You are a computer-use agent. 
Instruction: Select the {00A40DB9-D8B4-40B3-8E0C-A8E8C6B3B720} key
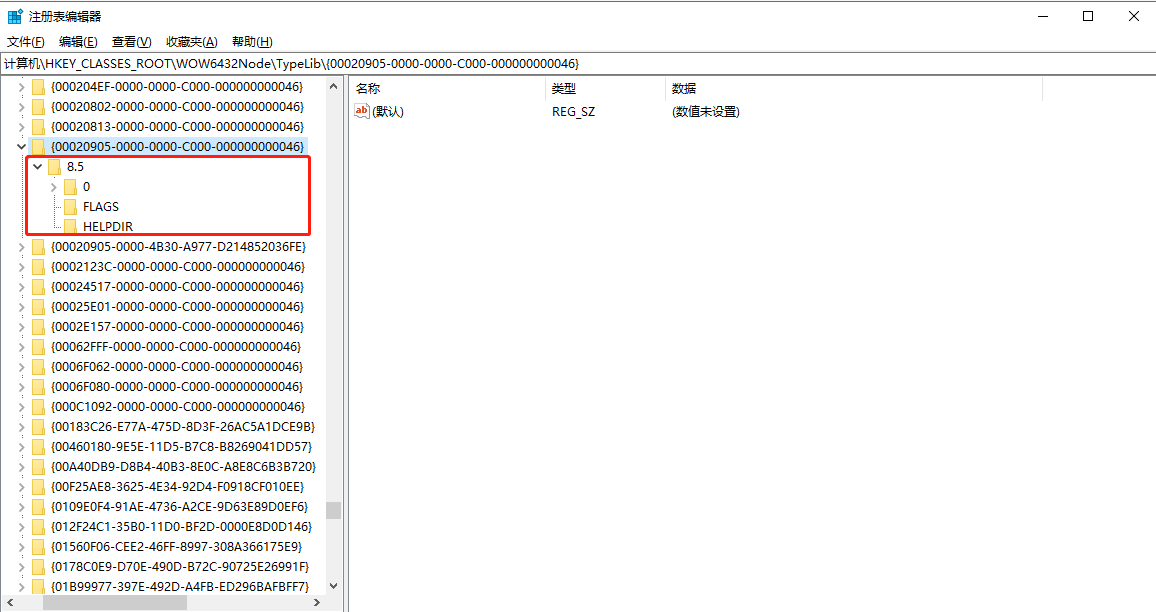pyautogui.click(x=182, y=467)
